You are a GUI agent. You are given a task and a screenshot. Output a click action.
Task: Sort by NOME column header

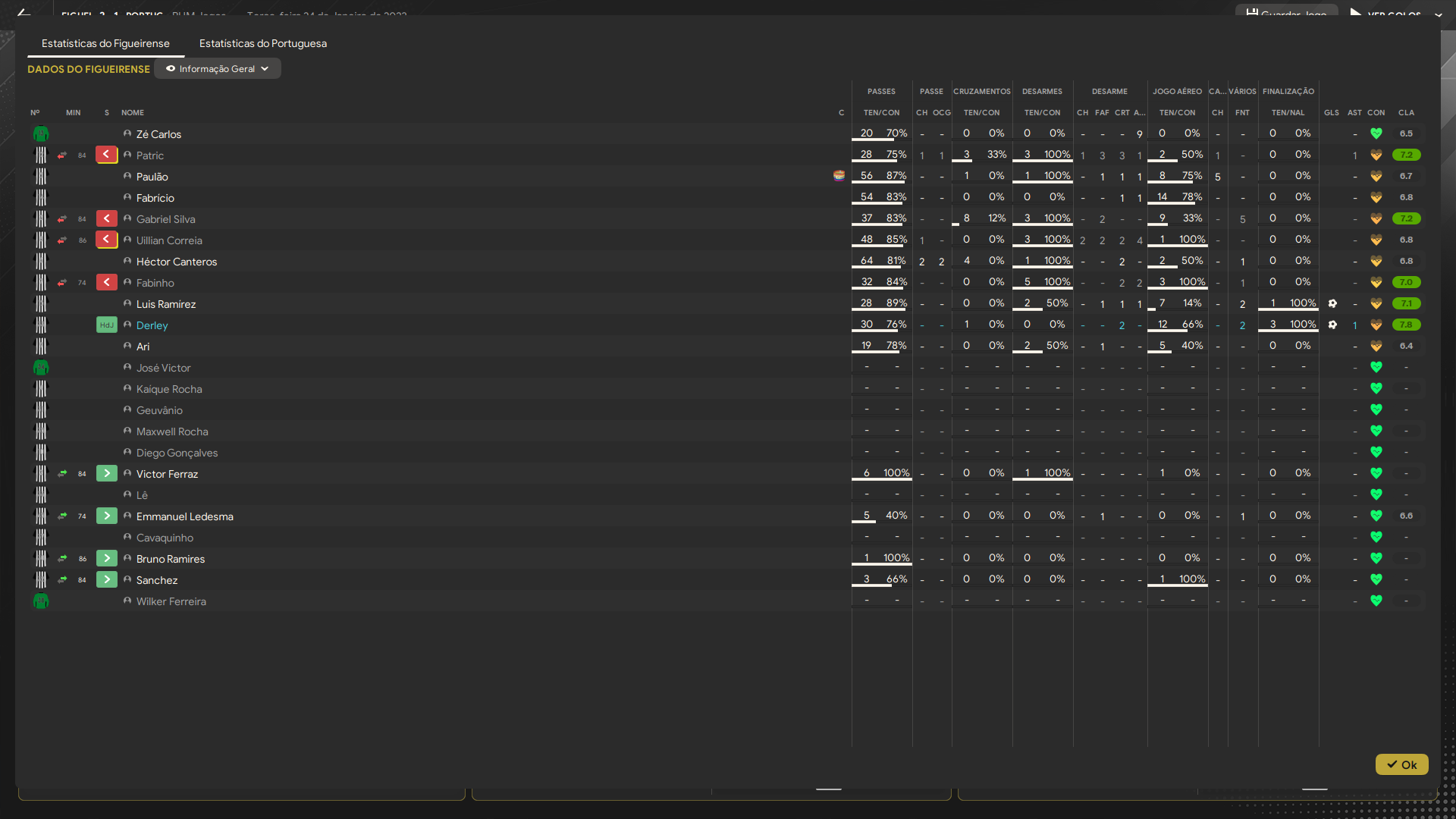pyautogui.click(x=133, y=112)
